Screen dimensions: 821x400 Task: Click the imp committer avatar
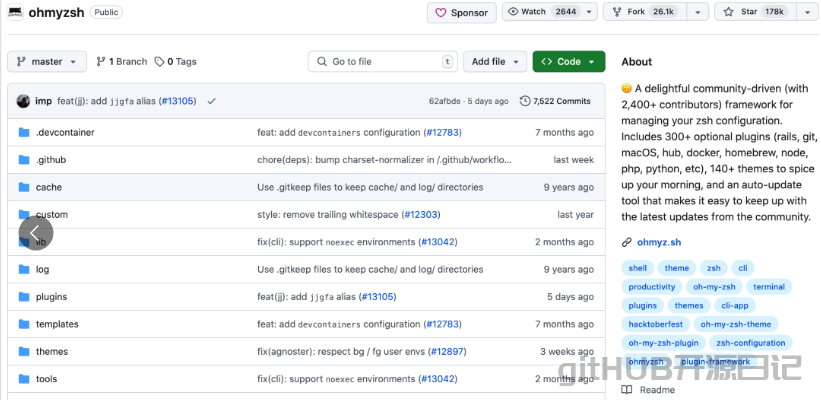(x=23, y=101)
